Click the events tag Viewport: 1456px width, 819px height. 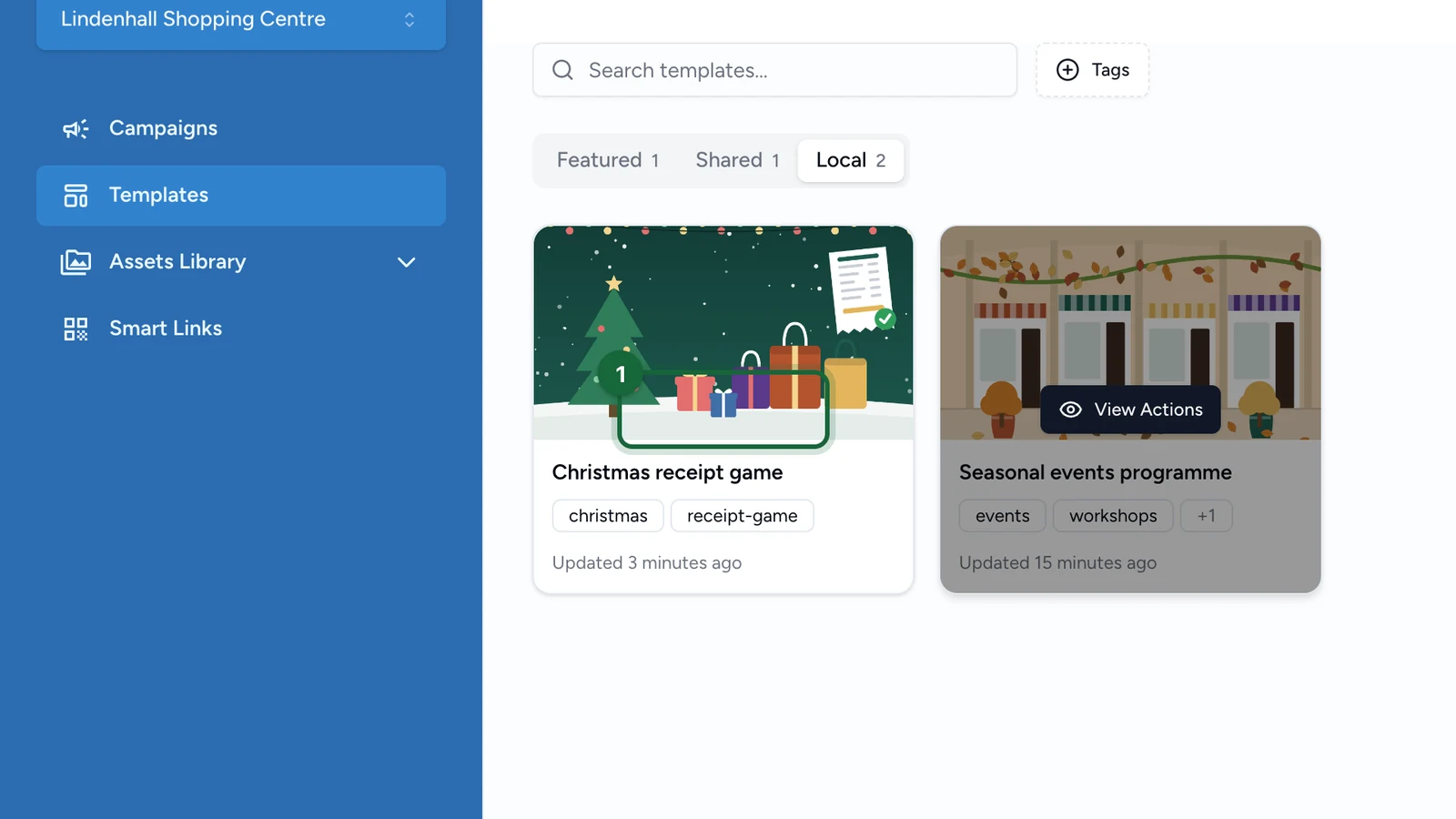pos(1003,516)
